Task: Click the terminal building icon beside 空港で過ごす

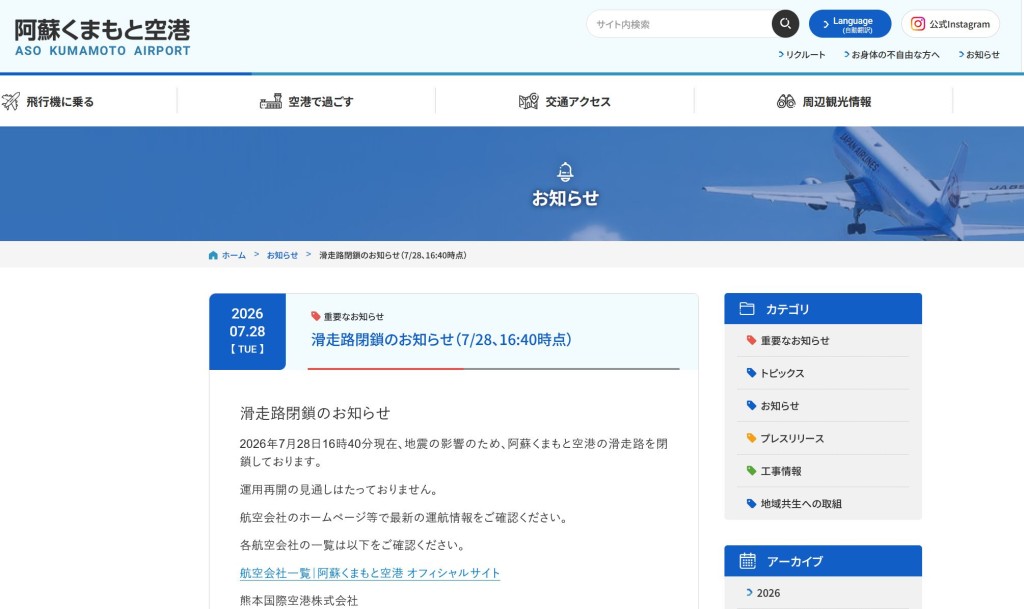Action: coord(270,101)
